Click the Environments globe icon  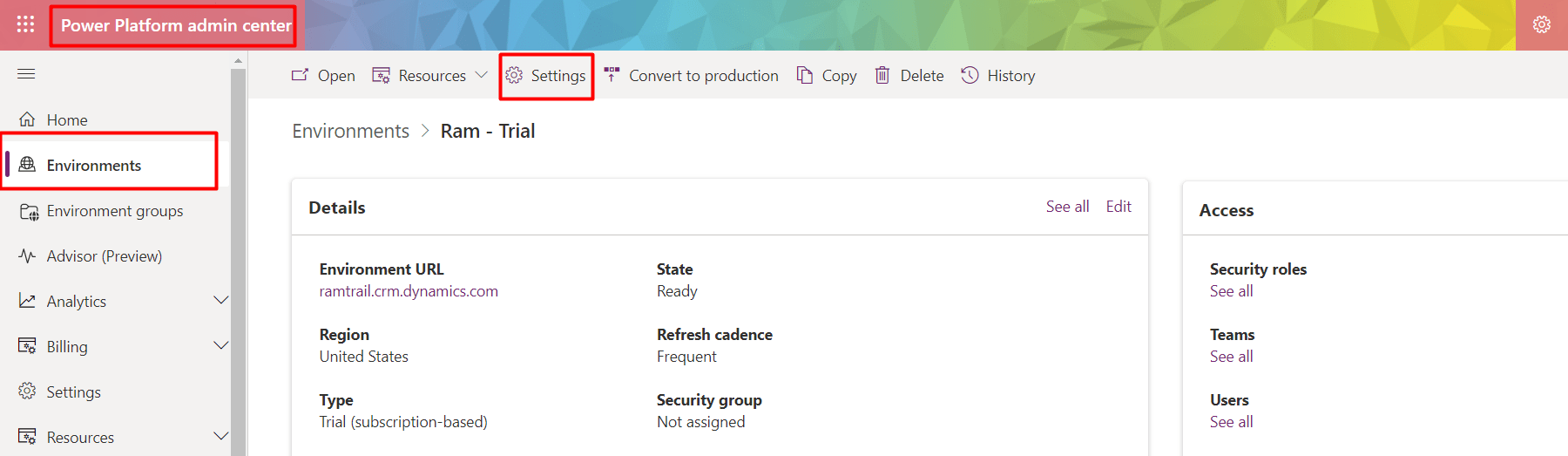(x=27, y=165)
